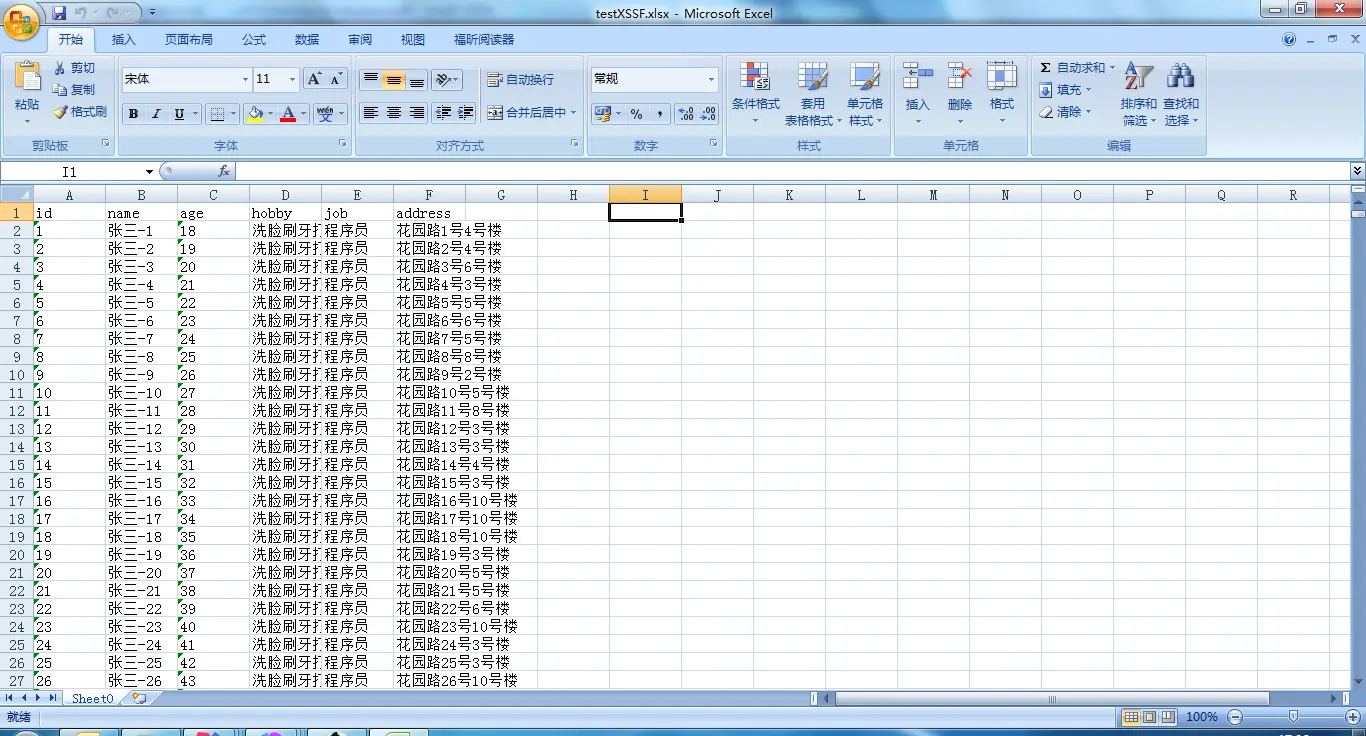1366x736 pixels.
Task: Click into the formula bar input field
Action: tap(793, 172)
